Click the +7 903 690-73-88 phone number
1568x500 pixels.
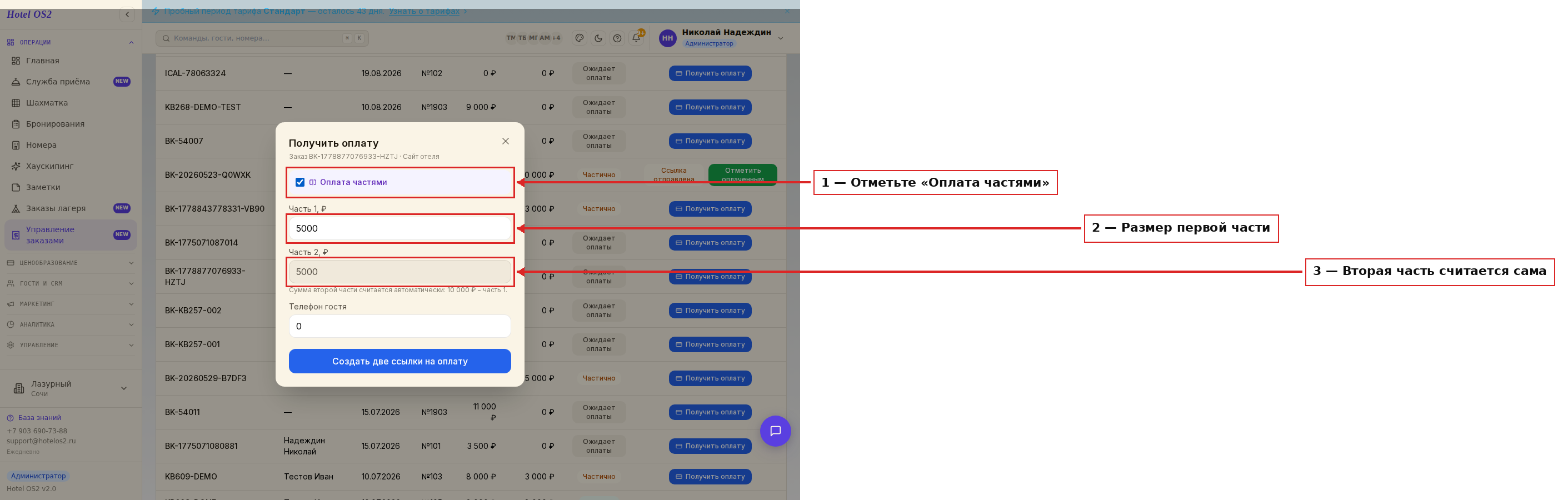(x=37, y=431)
